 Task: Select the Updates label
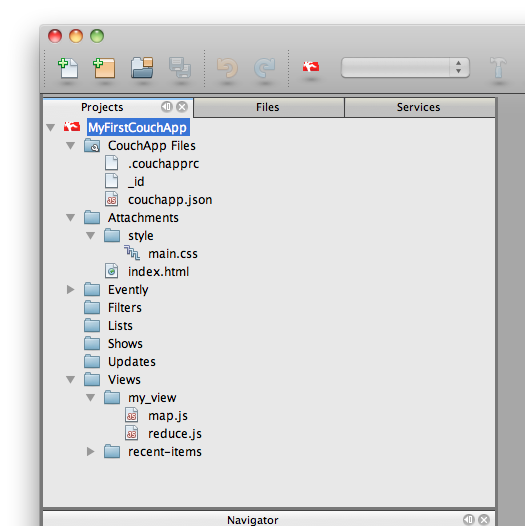click(x=132, y=362)
